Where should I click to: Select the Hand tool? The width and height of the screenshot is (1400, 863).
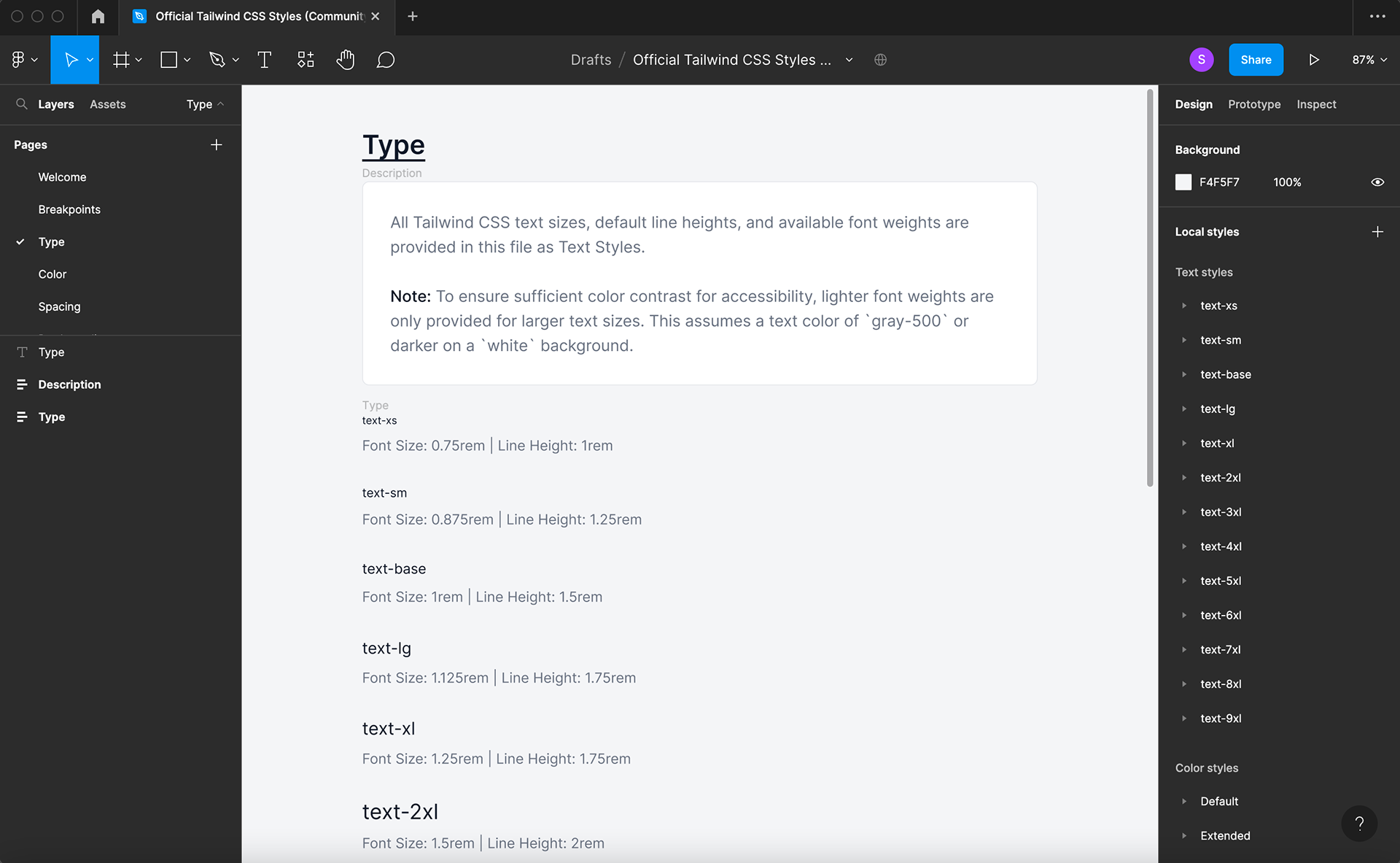click(346, 60)
